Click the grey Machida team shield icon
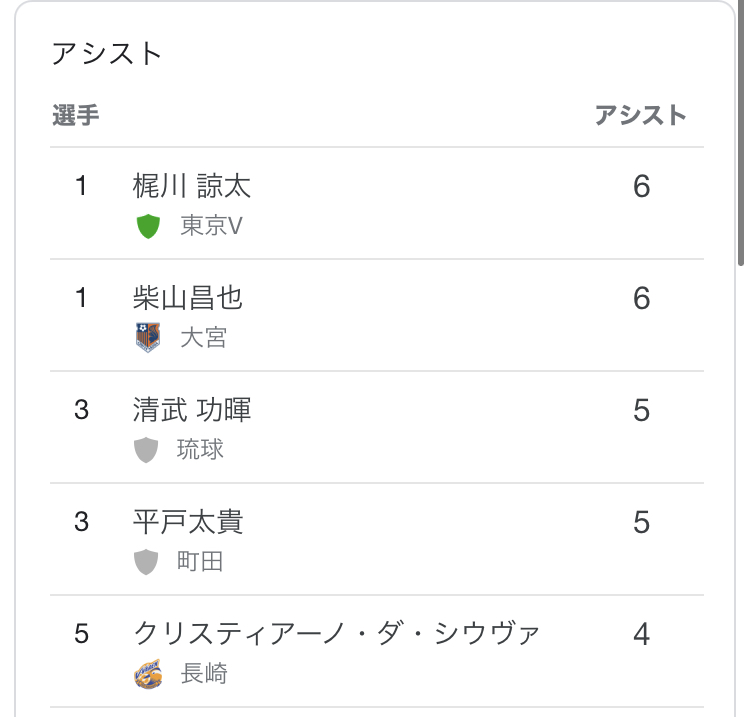750x717 pixels. click(147, 562)
